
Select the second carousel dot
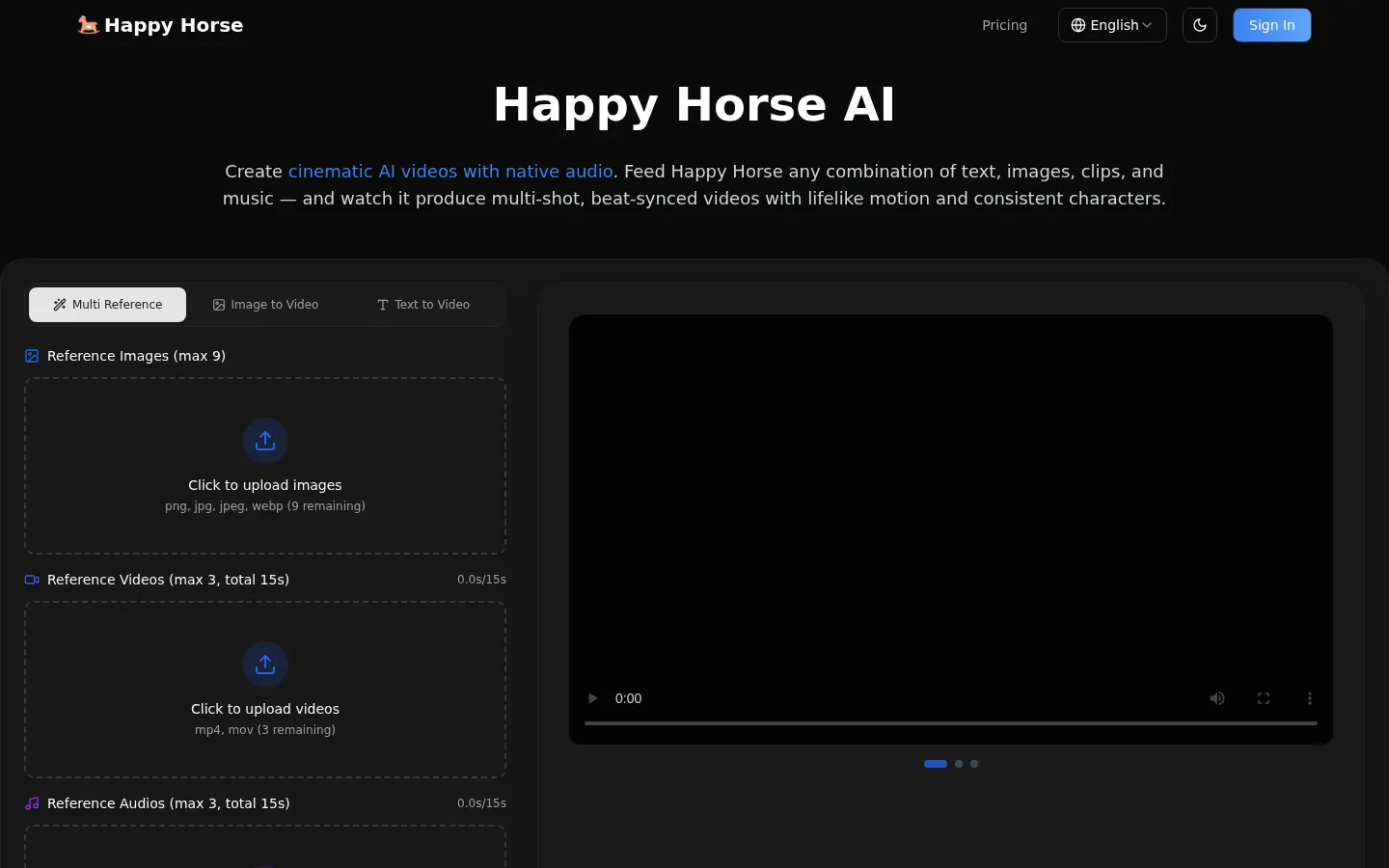(x=959, y=764)
